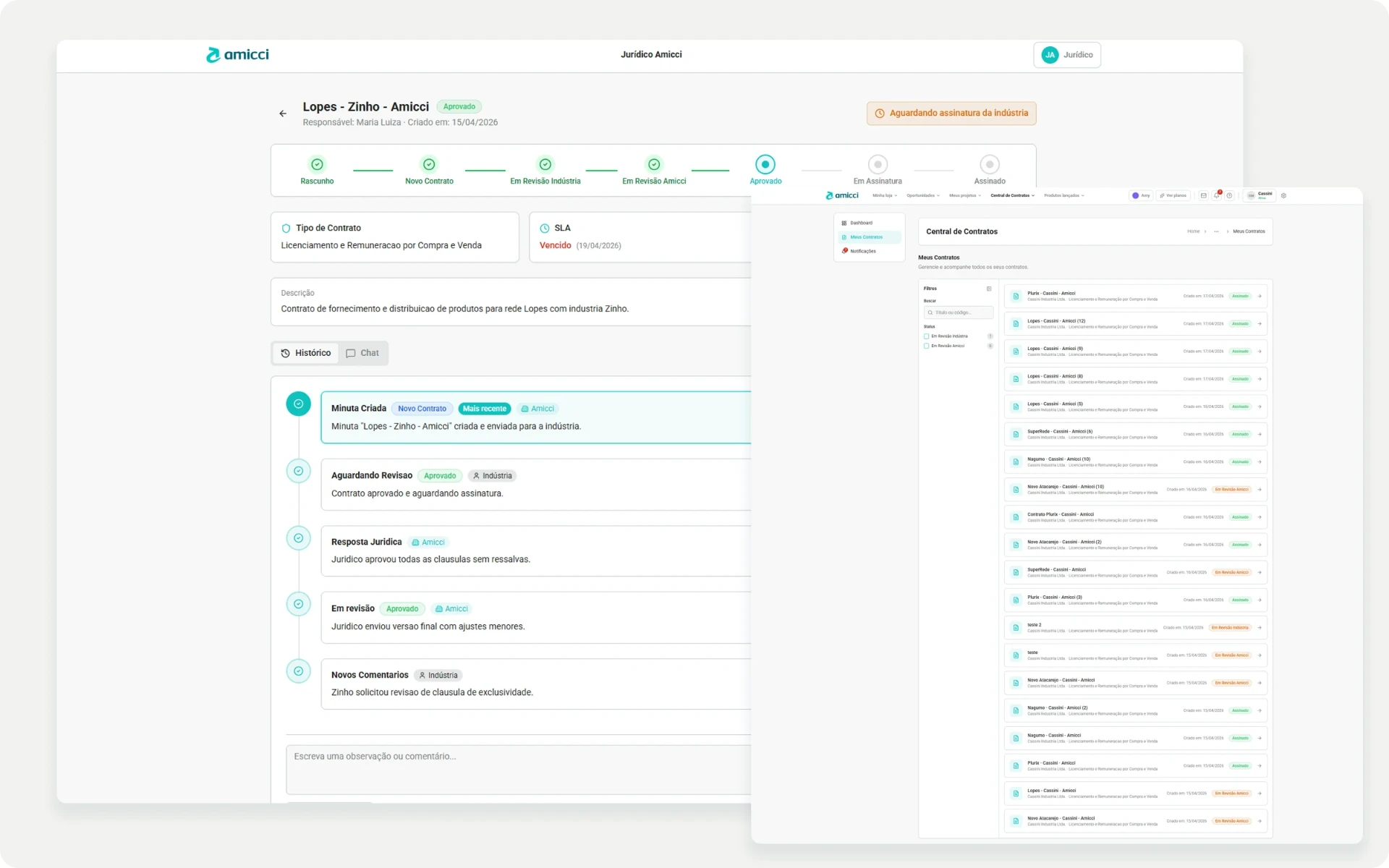1389x868 pixels.
Task: Click the Rascunho step marker
Action: point(317,164)
